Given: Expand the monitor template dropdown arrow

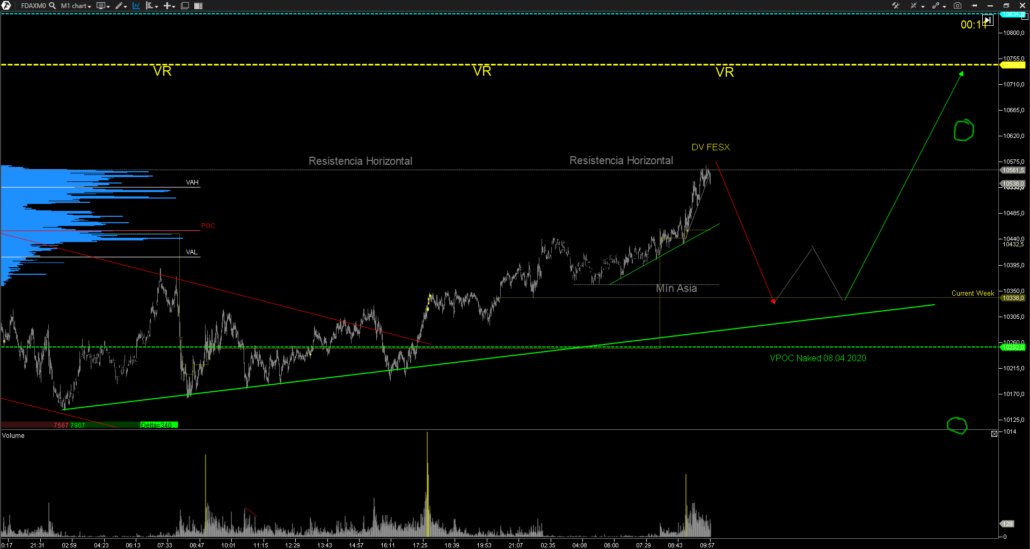Looking at the screenshot, I should (x=108, y=6).
